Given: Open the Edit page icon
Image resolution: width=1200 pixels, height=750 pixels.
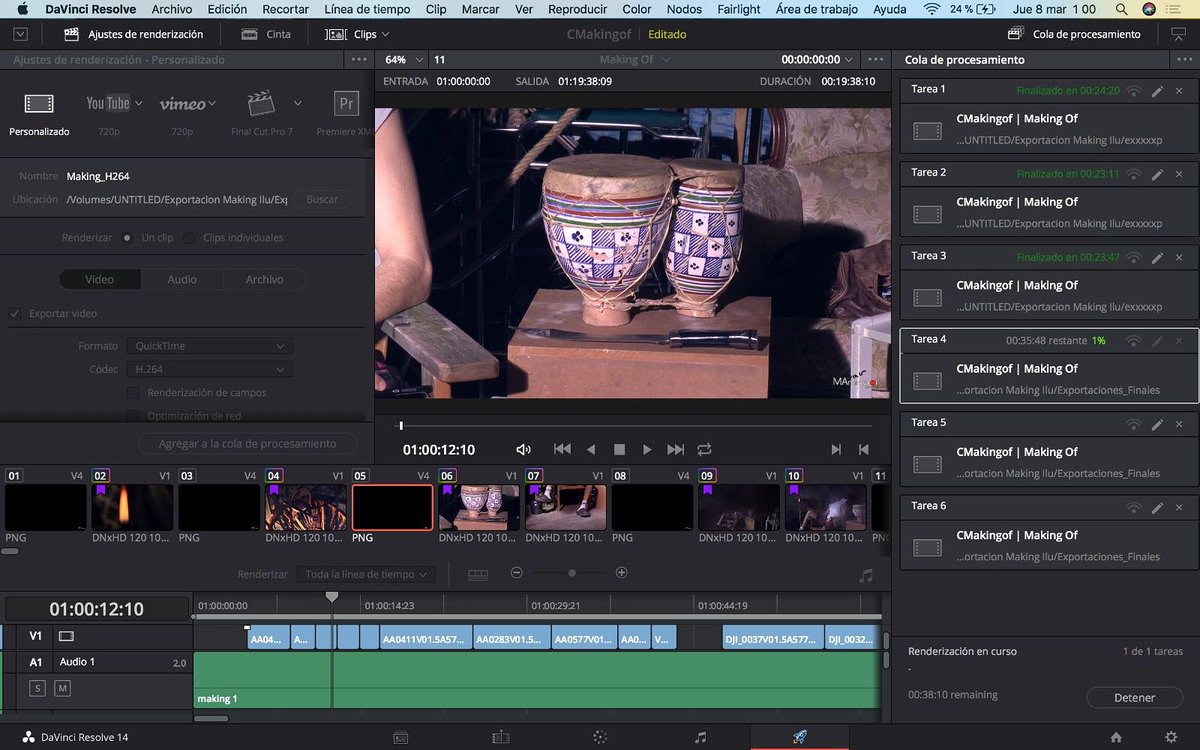Looking at the screenshot, I should pyautogui.click(x=500, y=737).
